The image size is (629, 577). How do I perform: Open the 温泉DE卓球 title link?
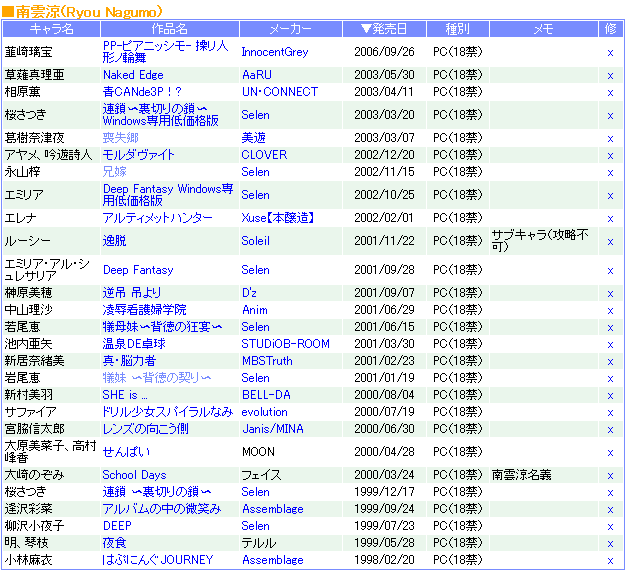[x=134, y=344]
